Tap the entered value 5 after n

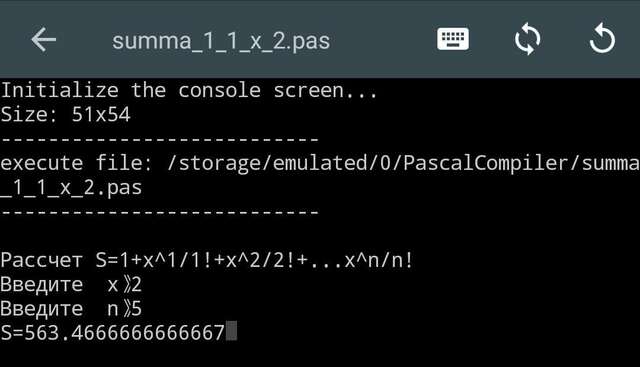(x=137, y=309)
